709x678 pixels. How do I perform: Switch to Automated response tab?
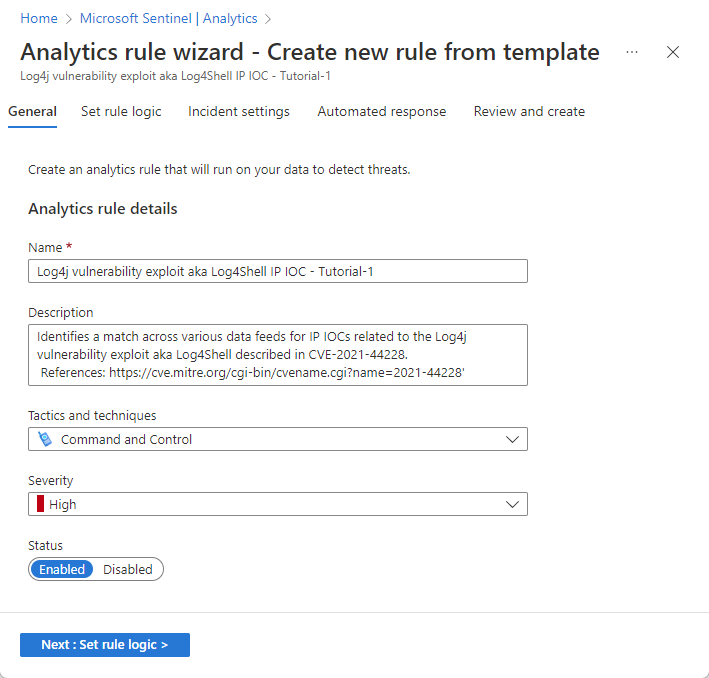(x=382, y=112)
